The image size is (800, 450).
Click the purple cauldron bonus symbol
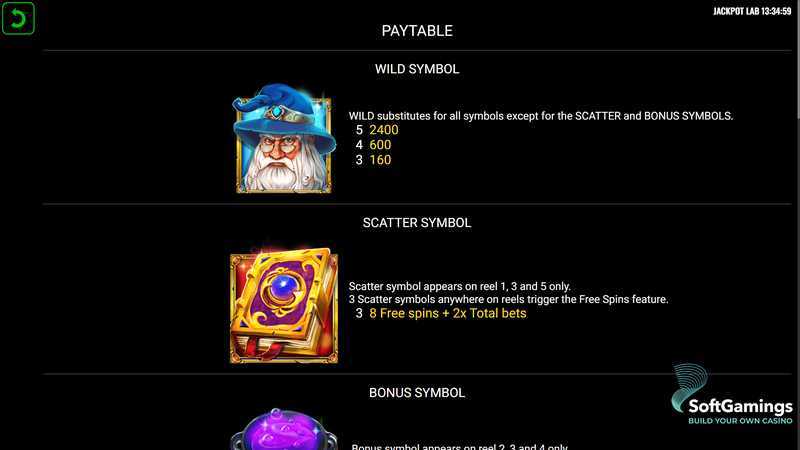point(284,429)
